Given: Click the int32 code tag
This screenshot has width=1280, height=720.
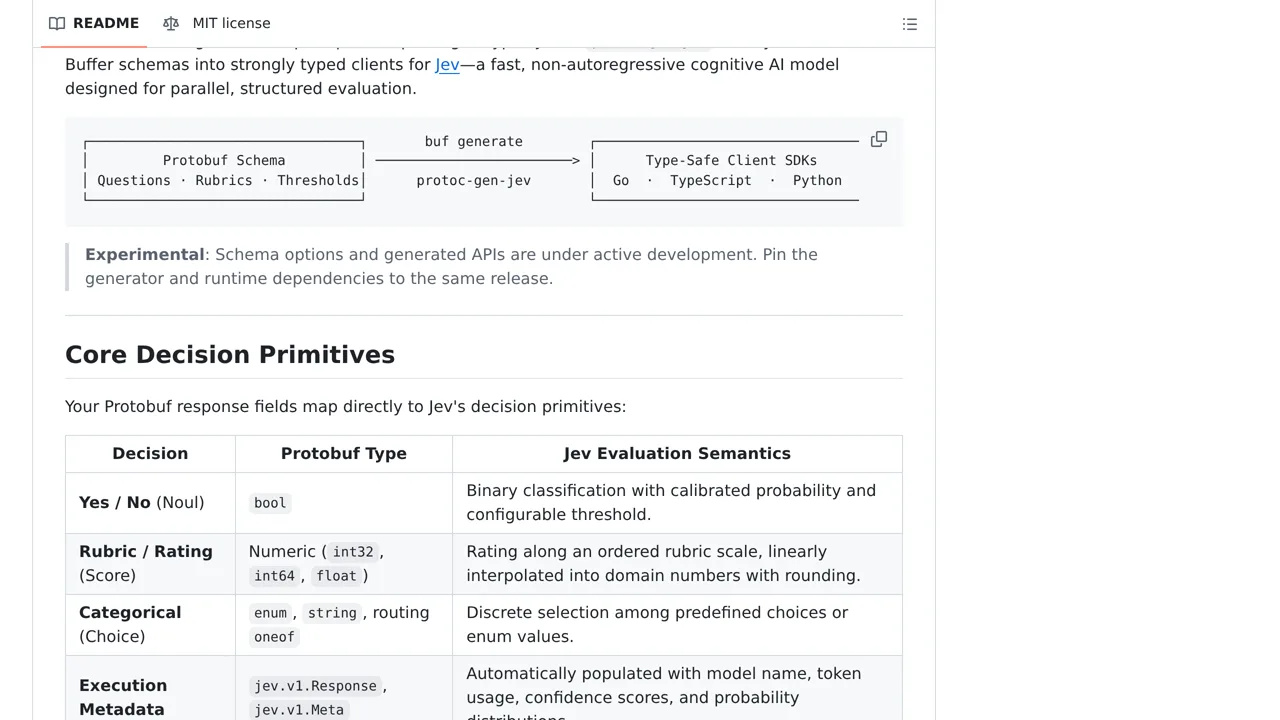Looking at the screenshot, I should click(x=353, y=552).
